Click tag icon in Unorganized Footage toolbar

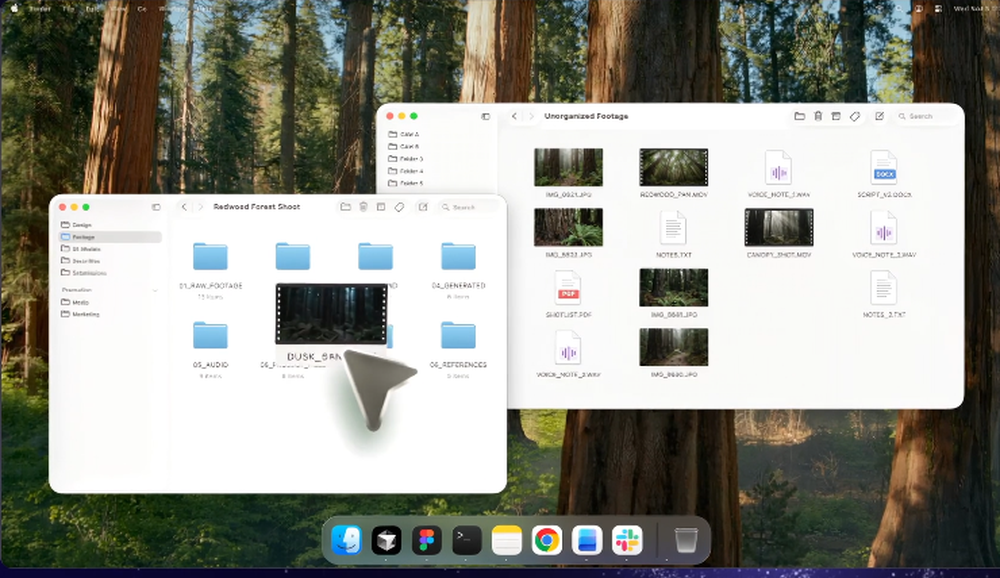coord(855,116)
